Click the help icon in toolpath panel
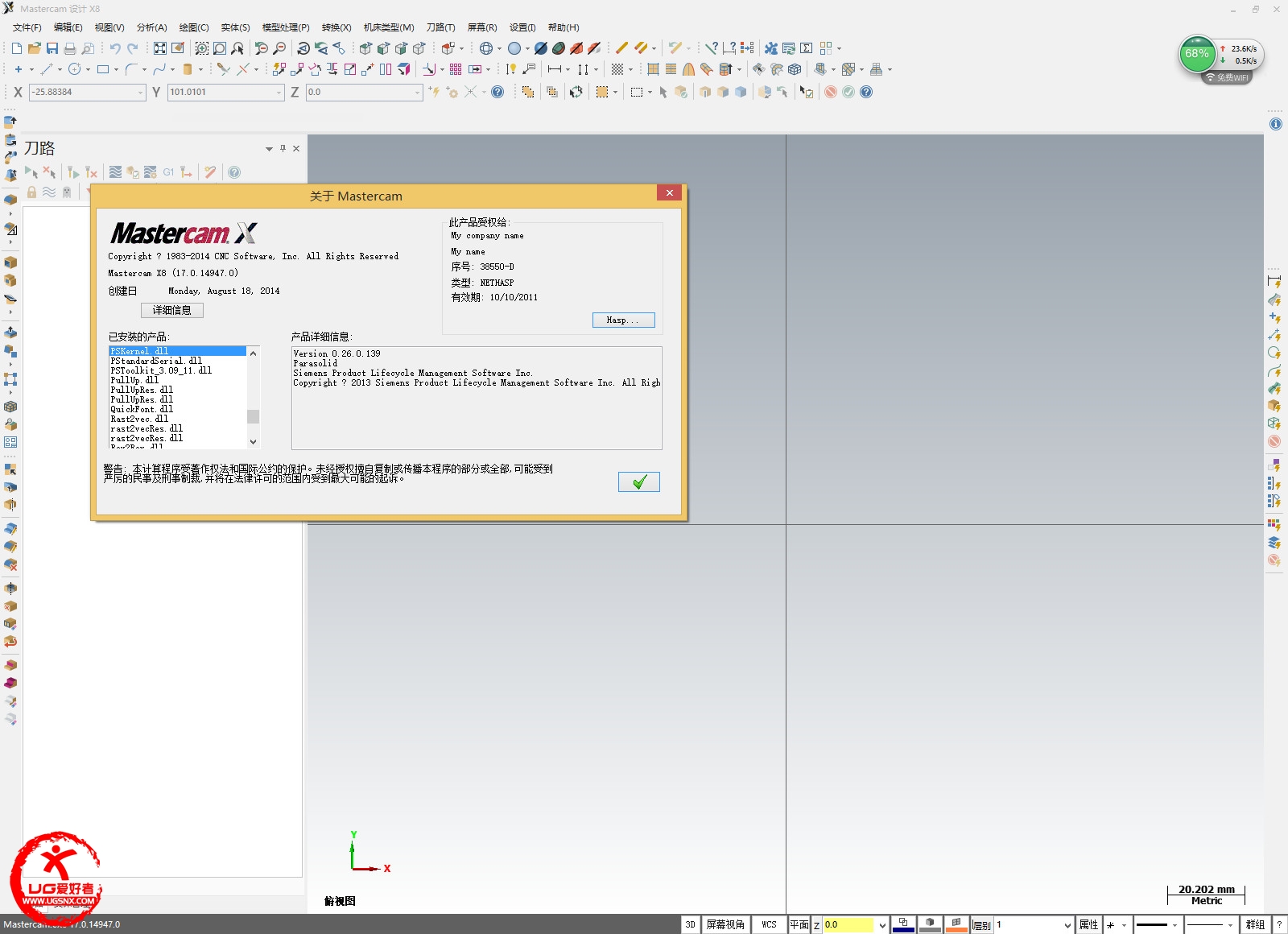 [x=234, y=172]
